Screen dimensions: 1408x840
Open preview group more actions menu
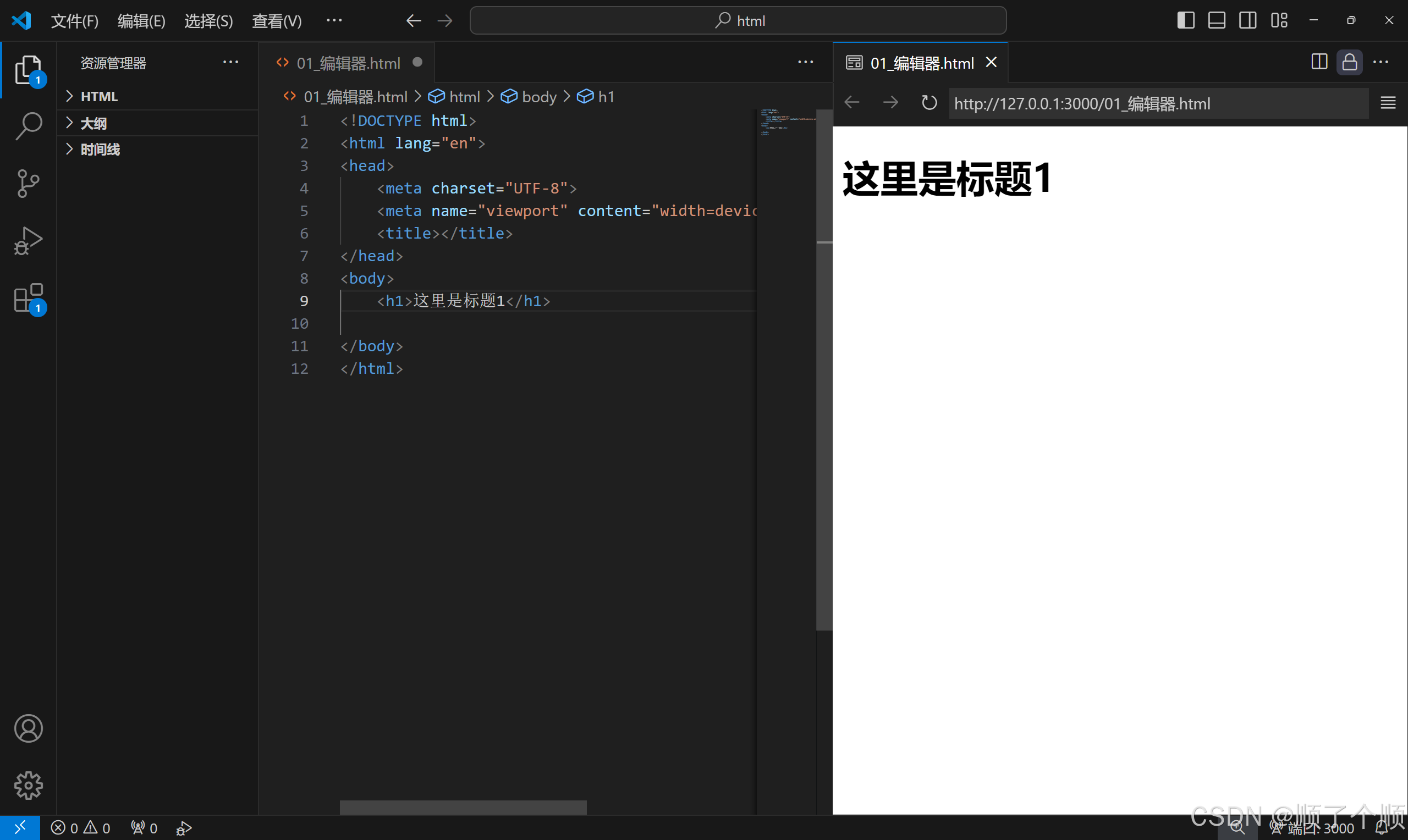pos(1380,62)
